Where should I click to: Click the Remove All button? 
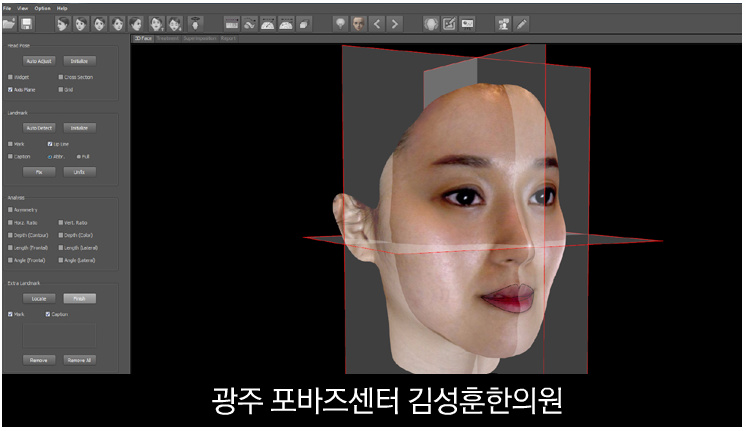[x=79, y=360]
